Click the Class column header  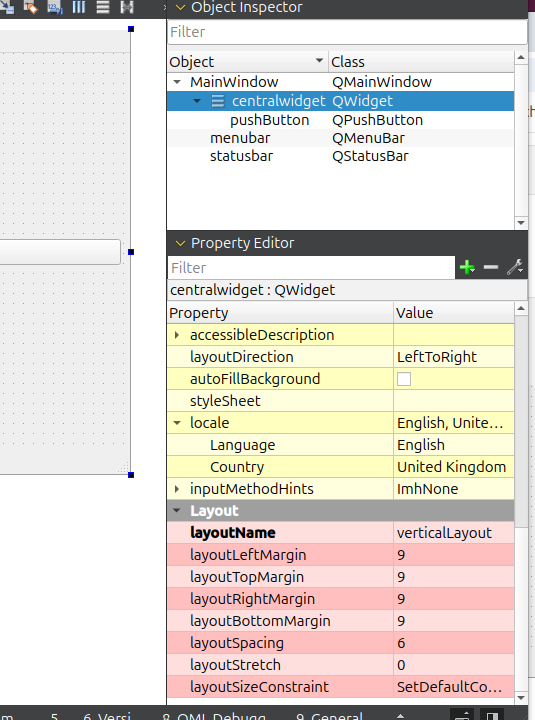tap(421, 62)
